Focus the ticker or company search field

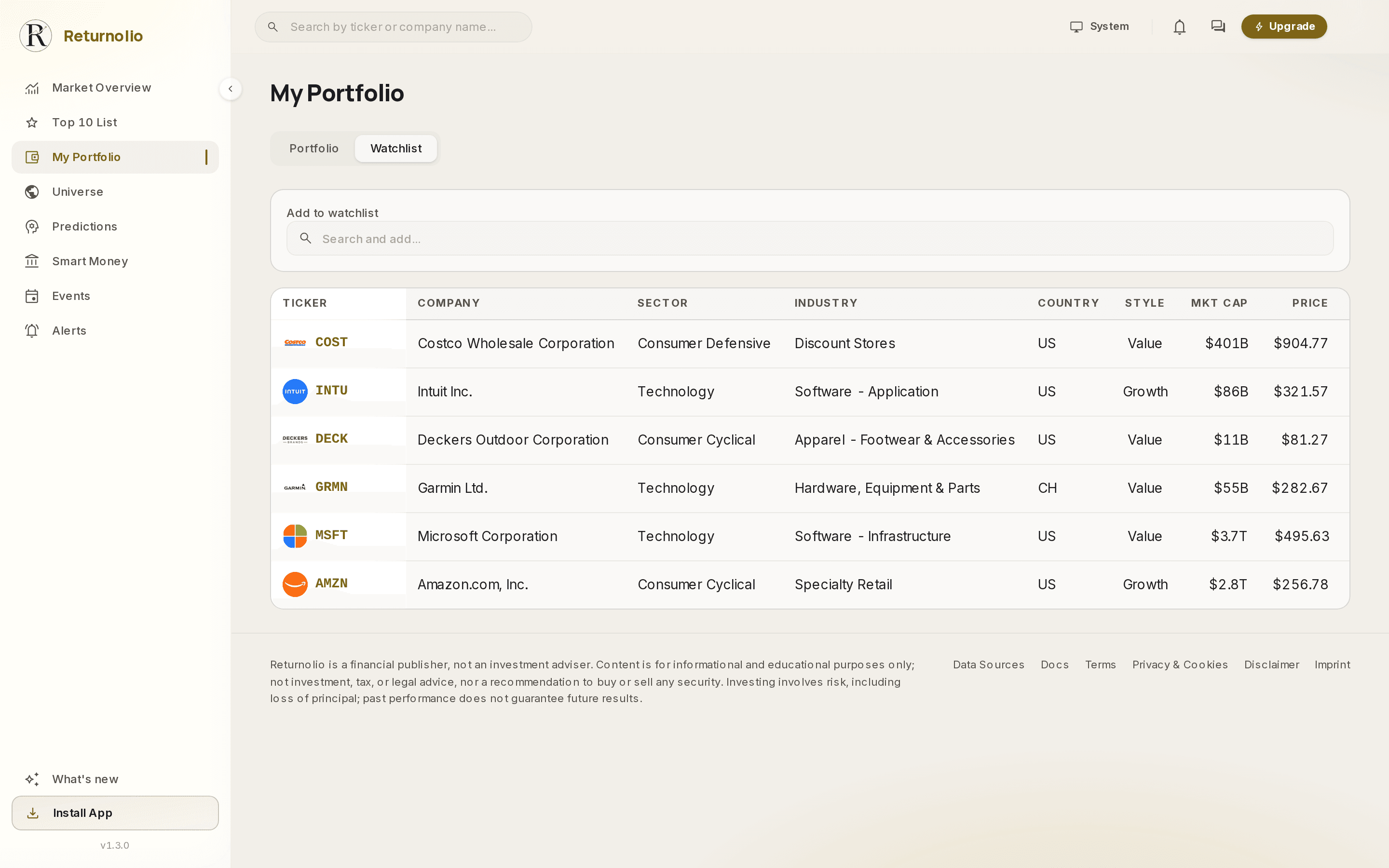pyautogui.click(x=393, y=27)
